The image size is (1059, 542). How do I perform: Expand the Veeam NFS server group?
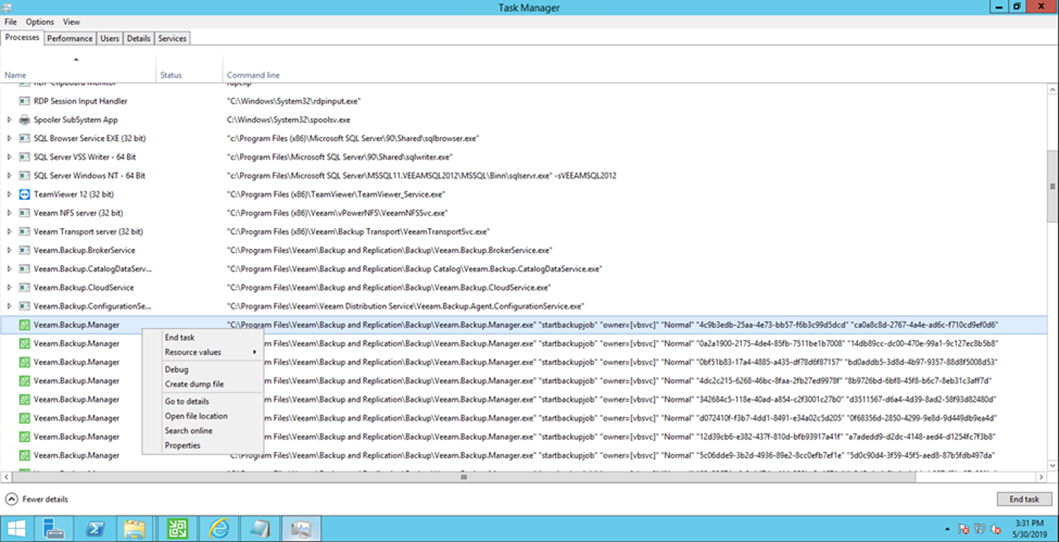pos(9,213)
